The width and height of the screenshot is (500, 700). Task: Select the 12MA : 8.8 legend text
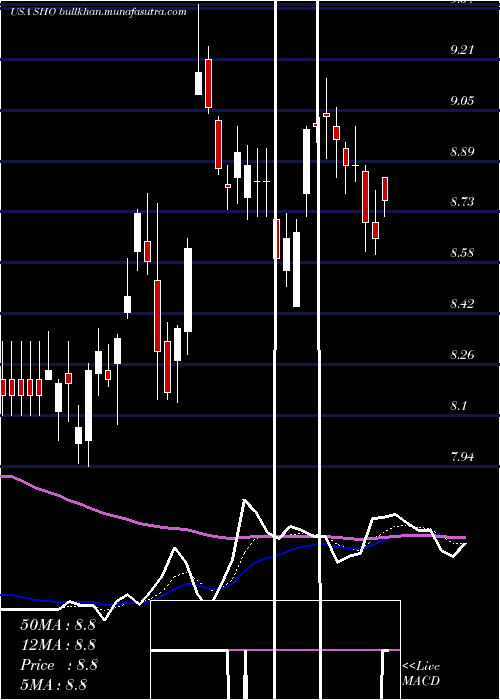pos(58,645)
